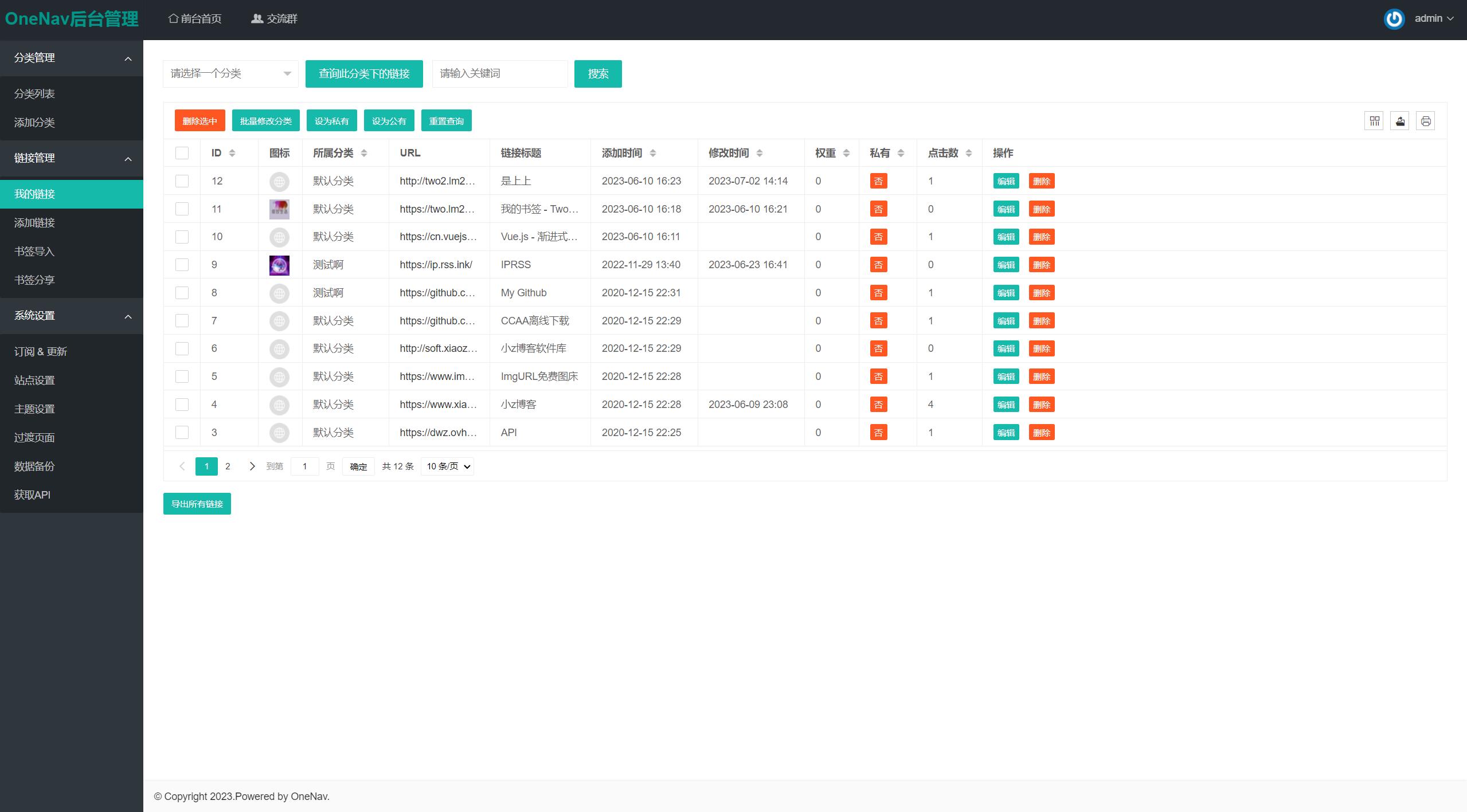Tick the select-all header checkbox

point(182,153)
